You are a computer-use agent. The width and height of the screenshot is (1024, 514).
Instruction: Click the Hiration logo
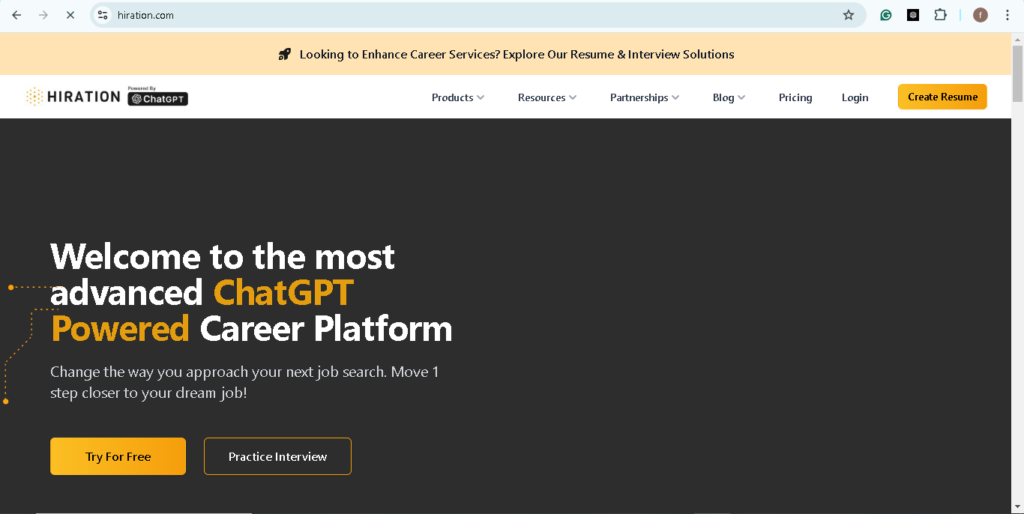pyautogui.click(x=73, y=97)
